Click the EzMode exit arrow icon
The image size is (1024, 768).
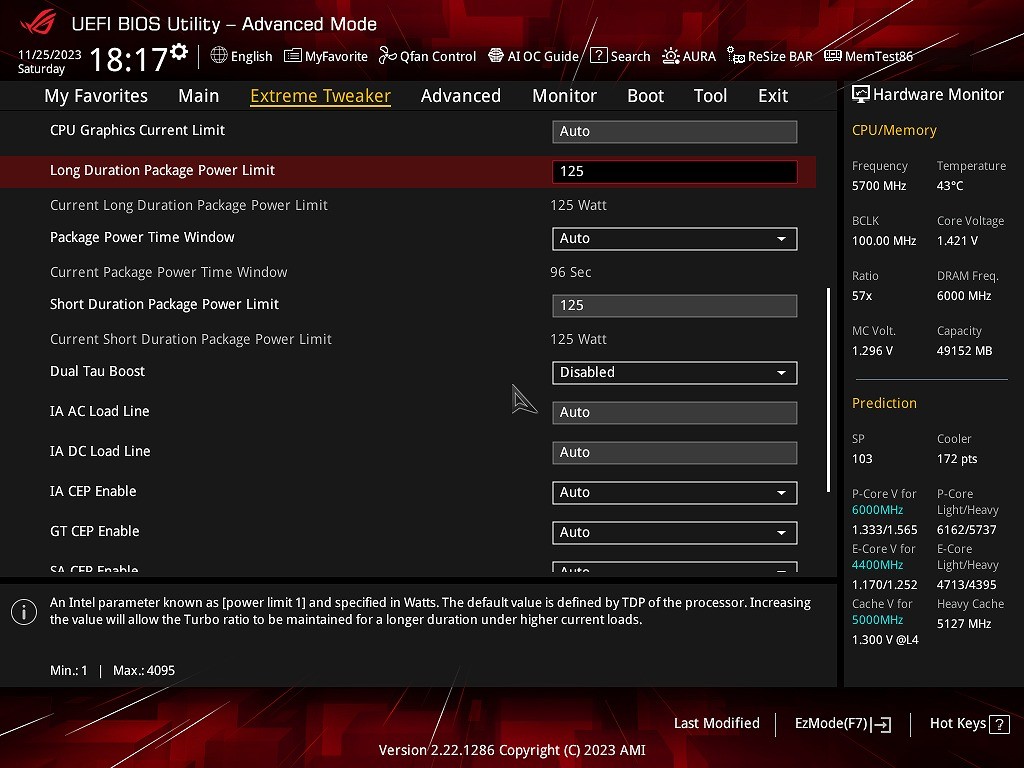click(881, 724)
